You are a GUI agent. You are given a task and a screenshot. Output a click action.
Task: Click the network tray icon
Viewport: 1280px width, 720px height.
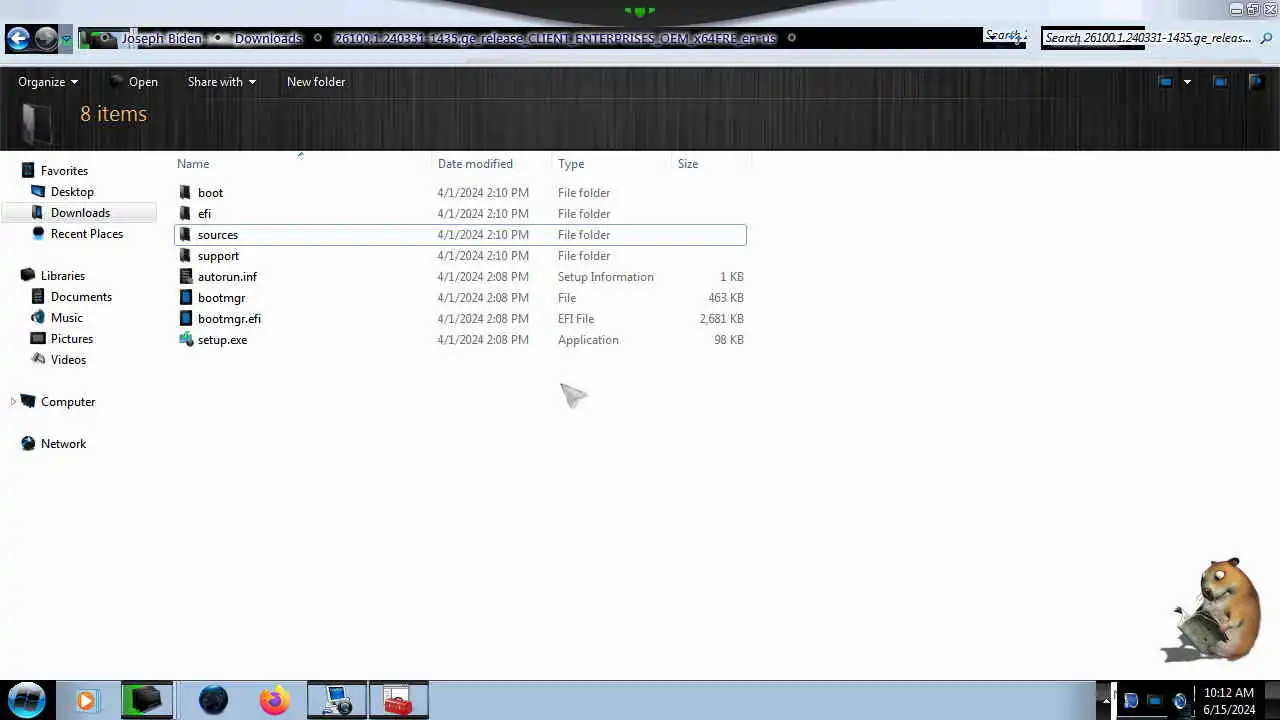click(1155, 701)
